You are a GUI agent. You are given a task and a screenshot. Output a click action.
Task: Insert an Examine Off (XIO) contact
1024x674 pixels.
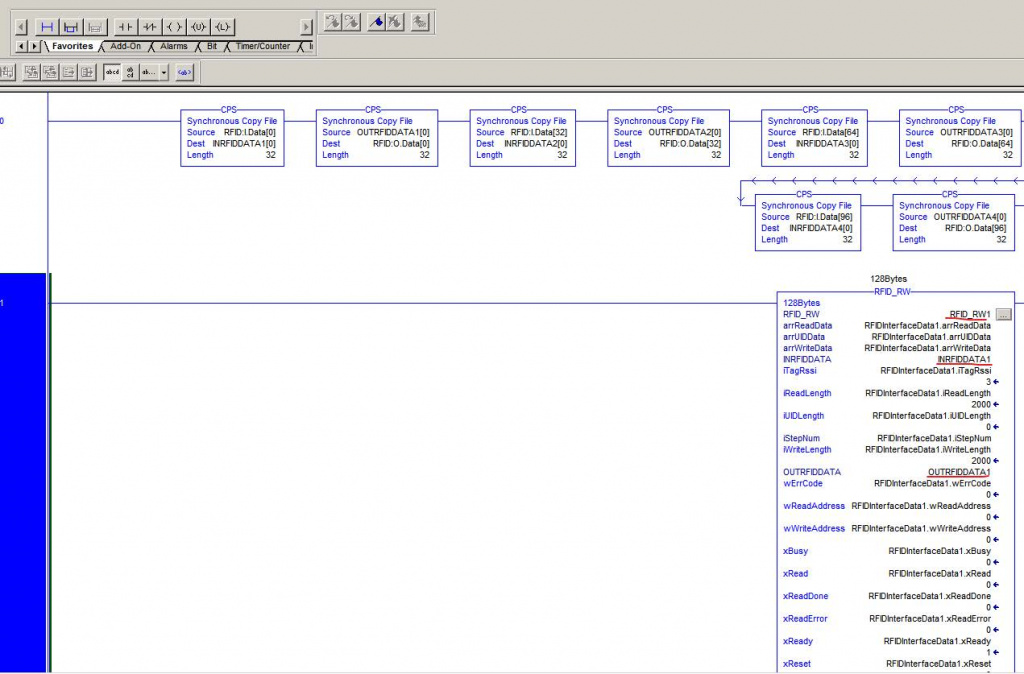[x=150, y=27]
